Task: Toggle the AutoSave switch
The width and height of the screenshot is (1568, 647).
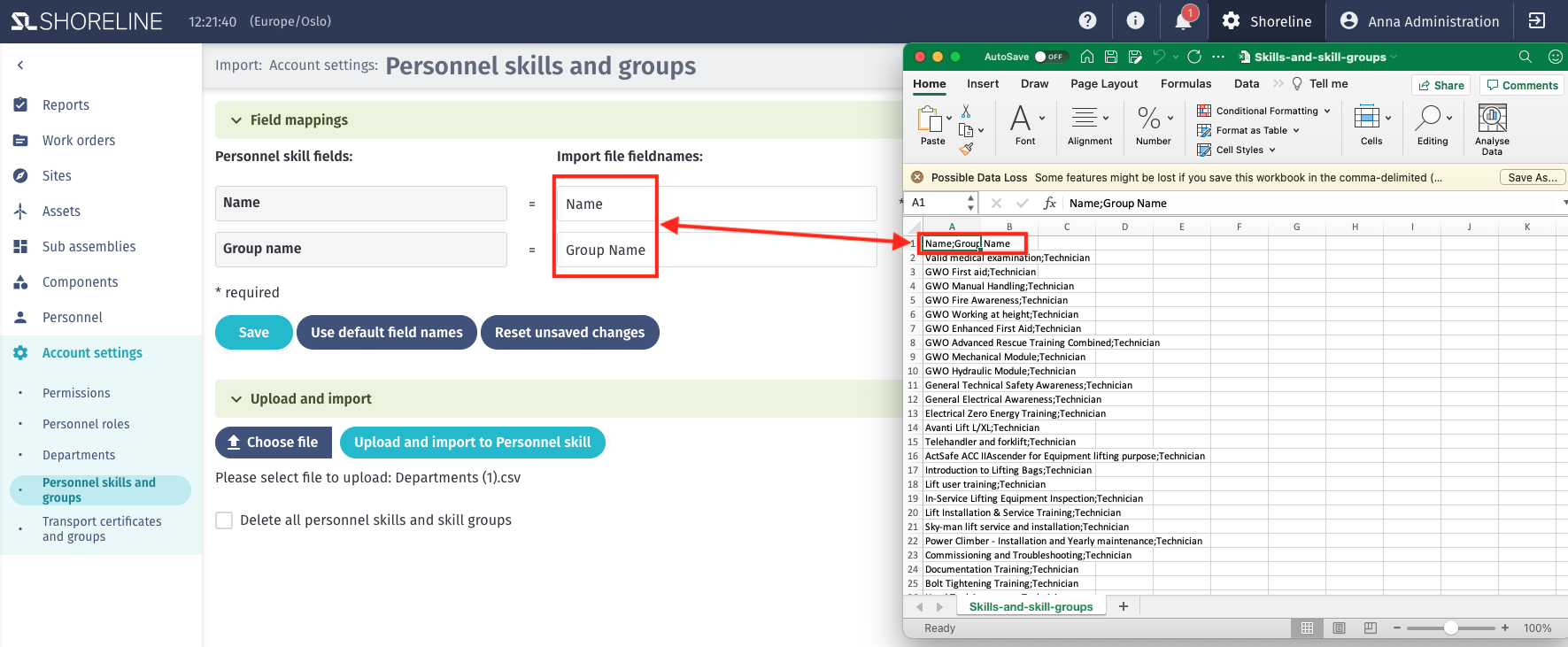Action: tap(1049, 57)
